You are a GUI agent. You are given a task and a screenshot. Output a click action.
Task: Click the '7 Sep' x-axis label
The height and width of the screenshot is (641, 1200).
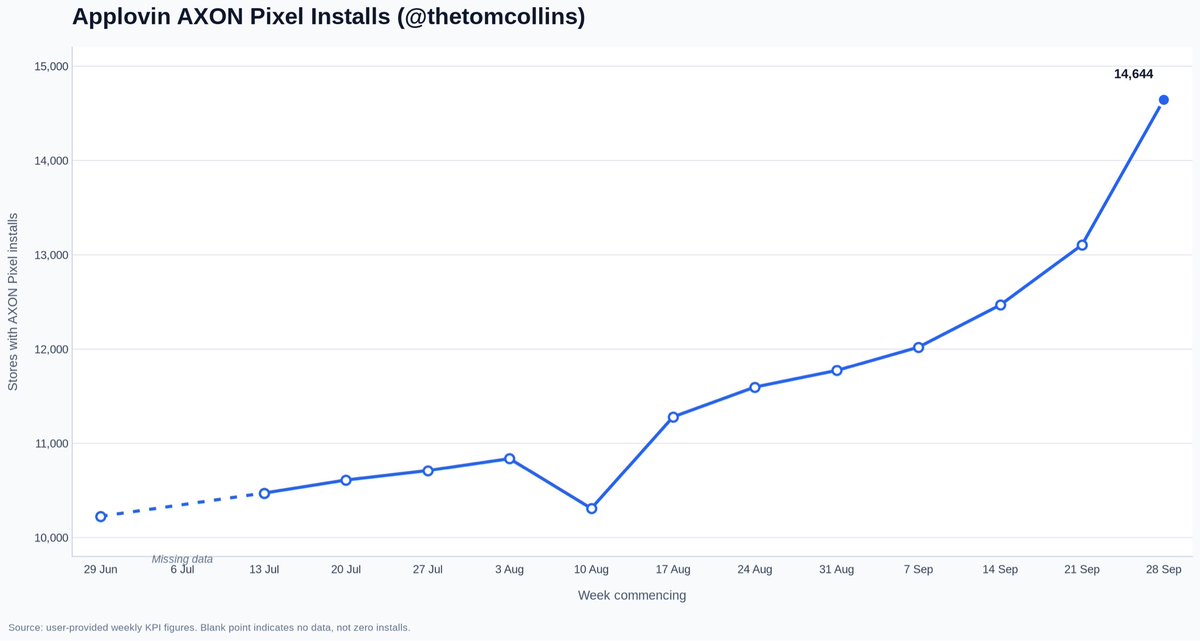pyautogui.click(x=919, y=570)
